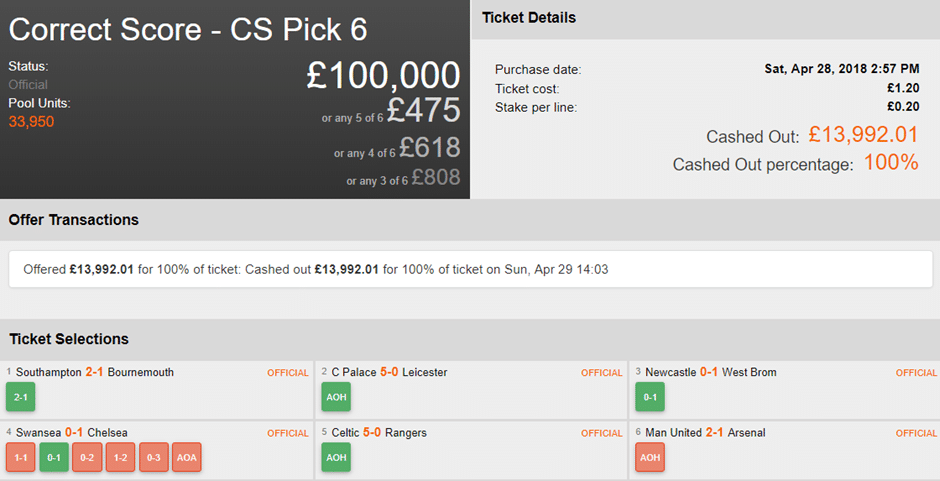940x481 pixels.
Task: Pick the 1-2 score chip for Swansea
Action: click(x=120, y=457)
